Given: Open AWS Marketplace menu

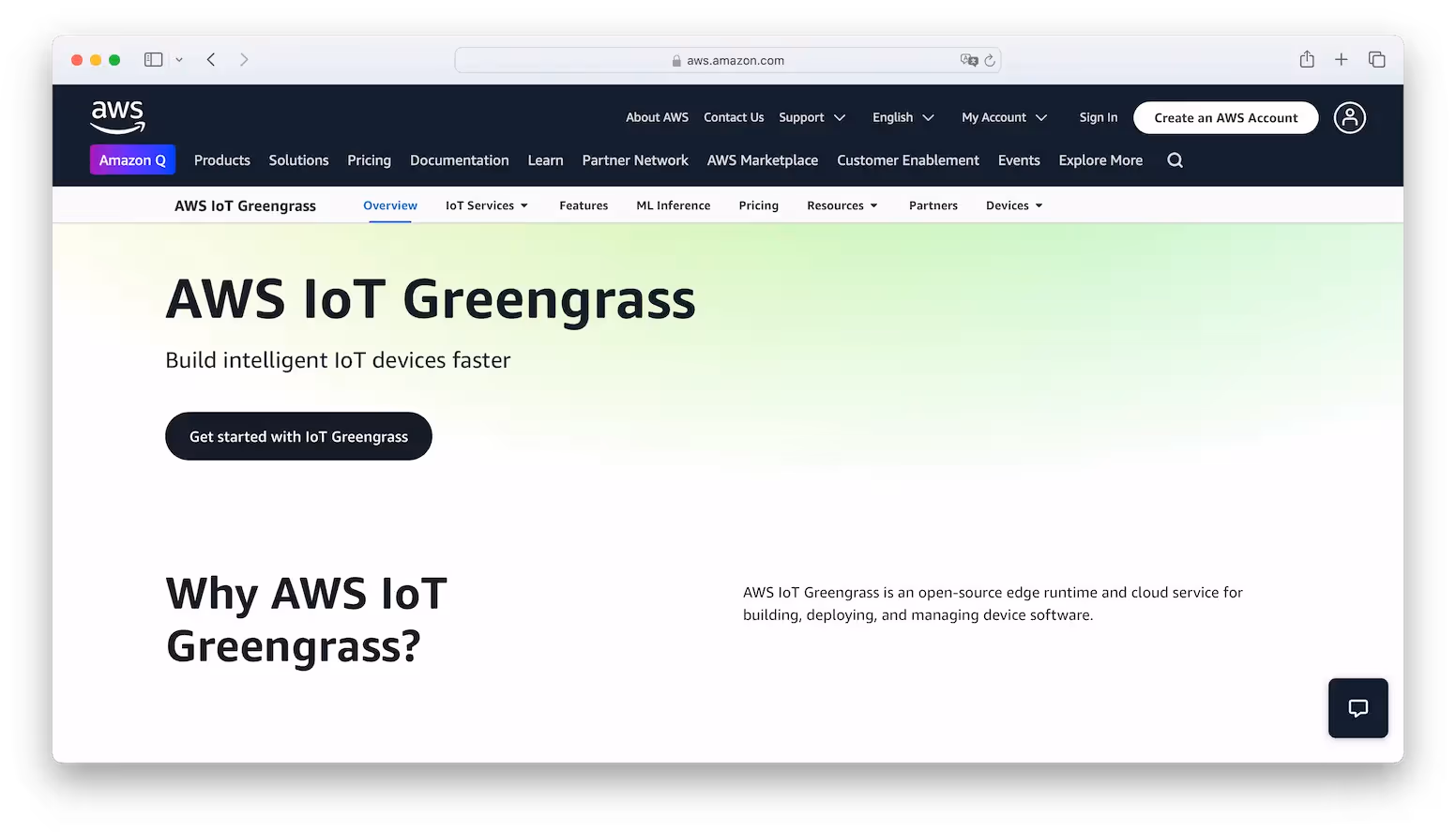Looking at the screenshot, I should coord(763,160).
